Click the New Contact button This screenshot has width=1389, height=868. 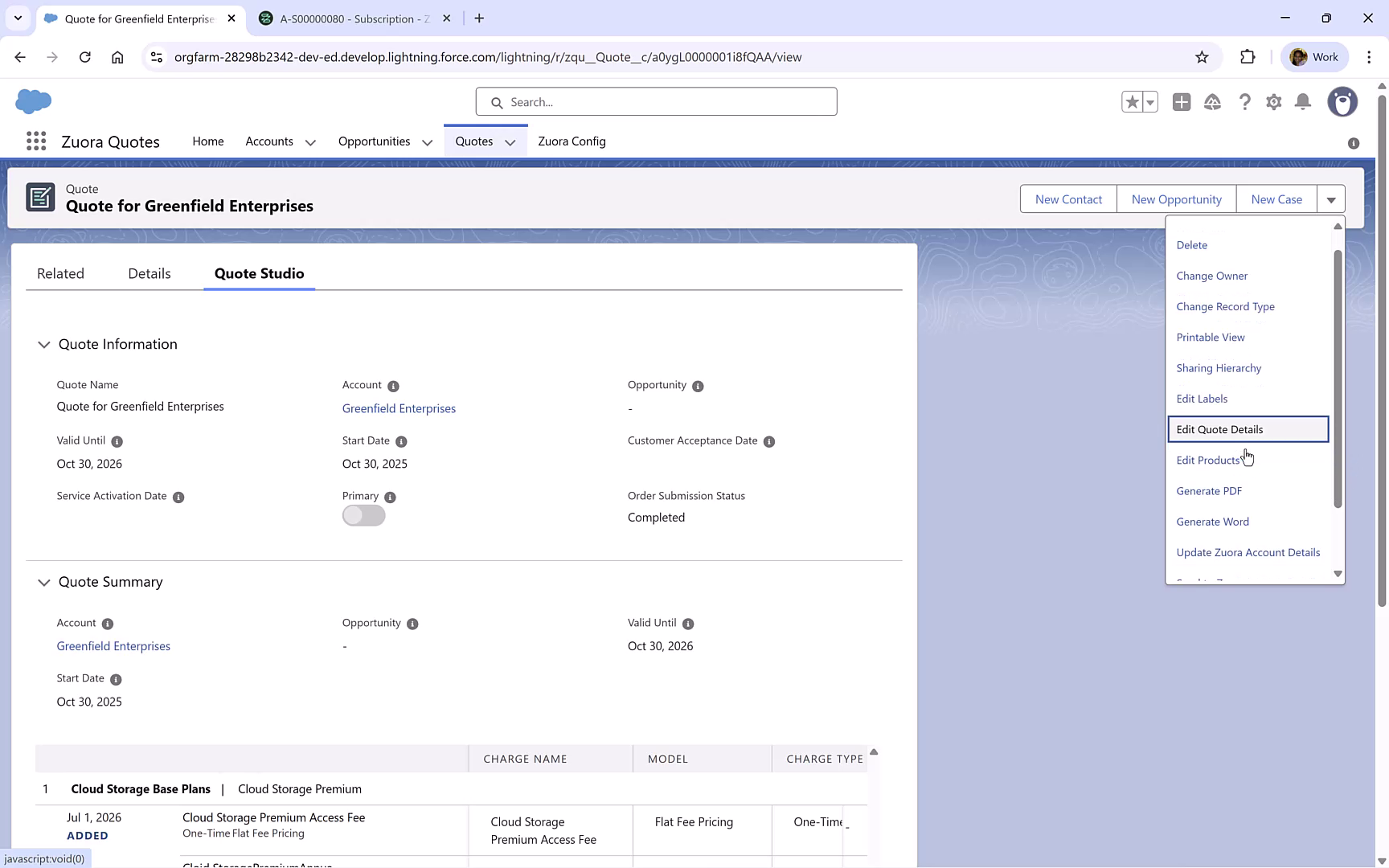tap(1068, 199)
